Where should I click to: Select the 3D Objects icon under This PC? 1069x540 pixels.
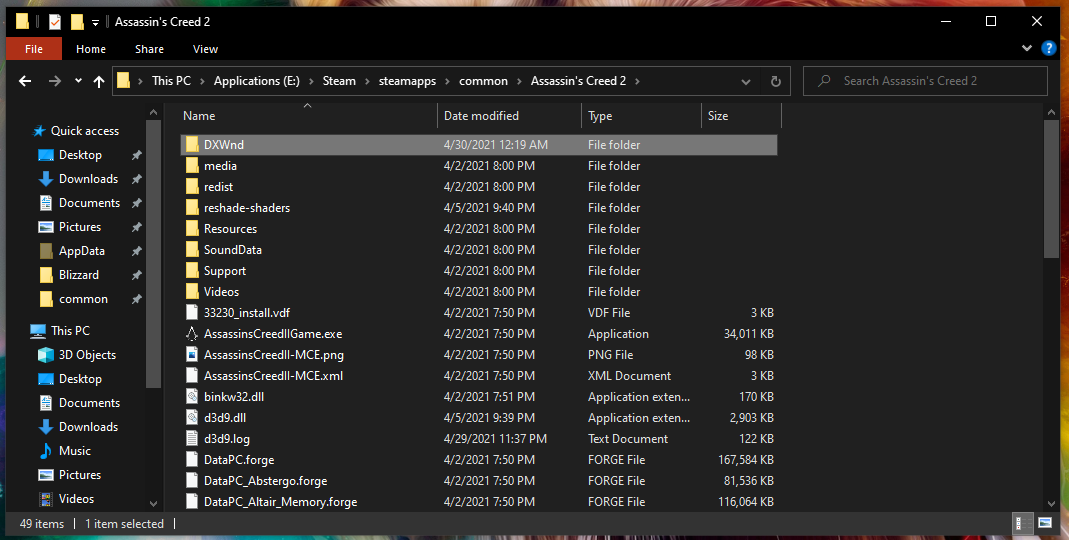46,355
